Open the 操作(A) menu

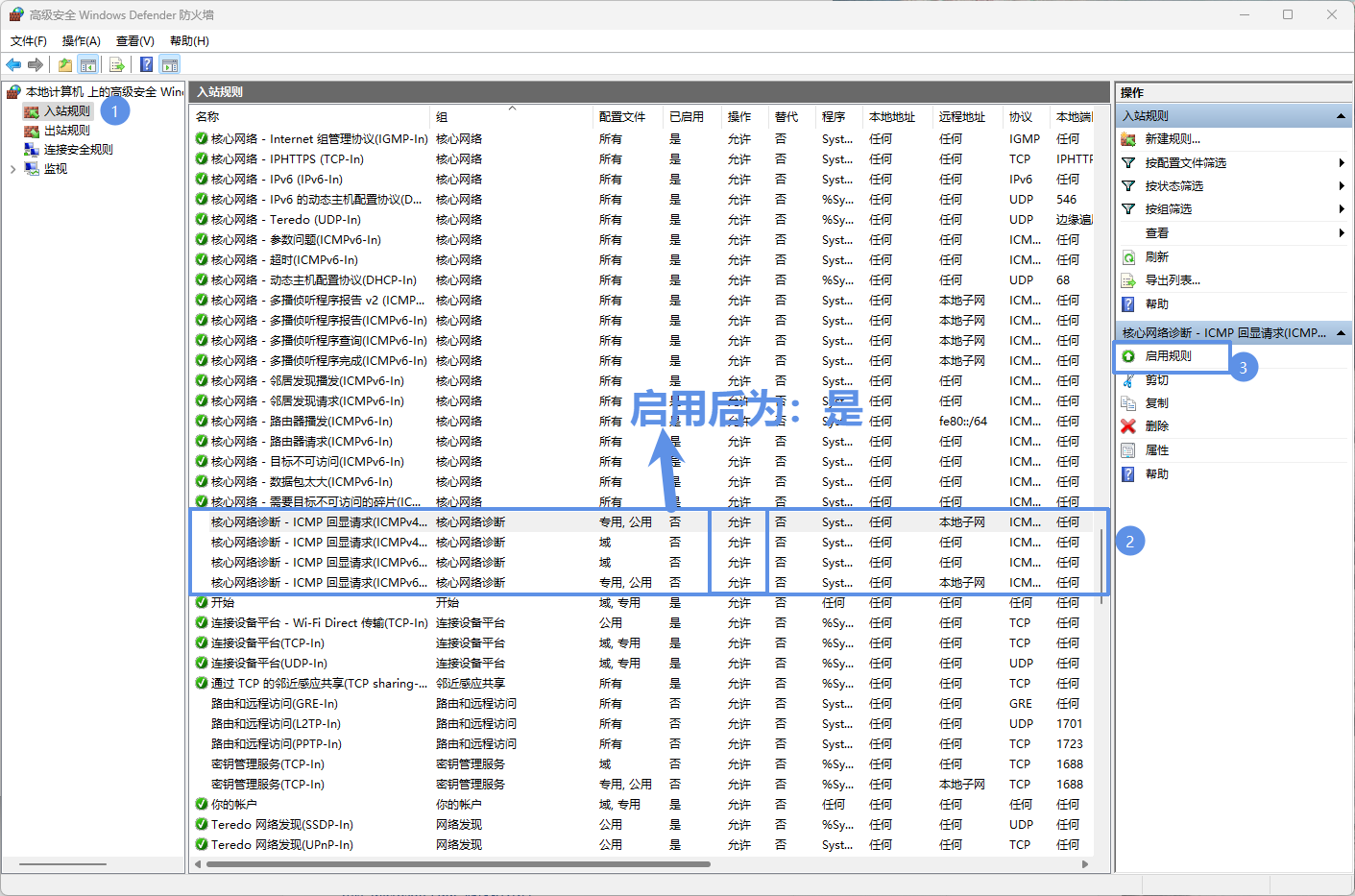pyautogui.click(x=81, y=41)
